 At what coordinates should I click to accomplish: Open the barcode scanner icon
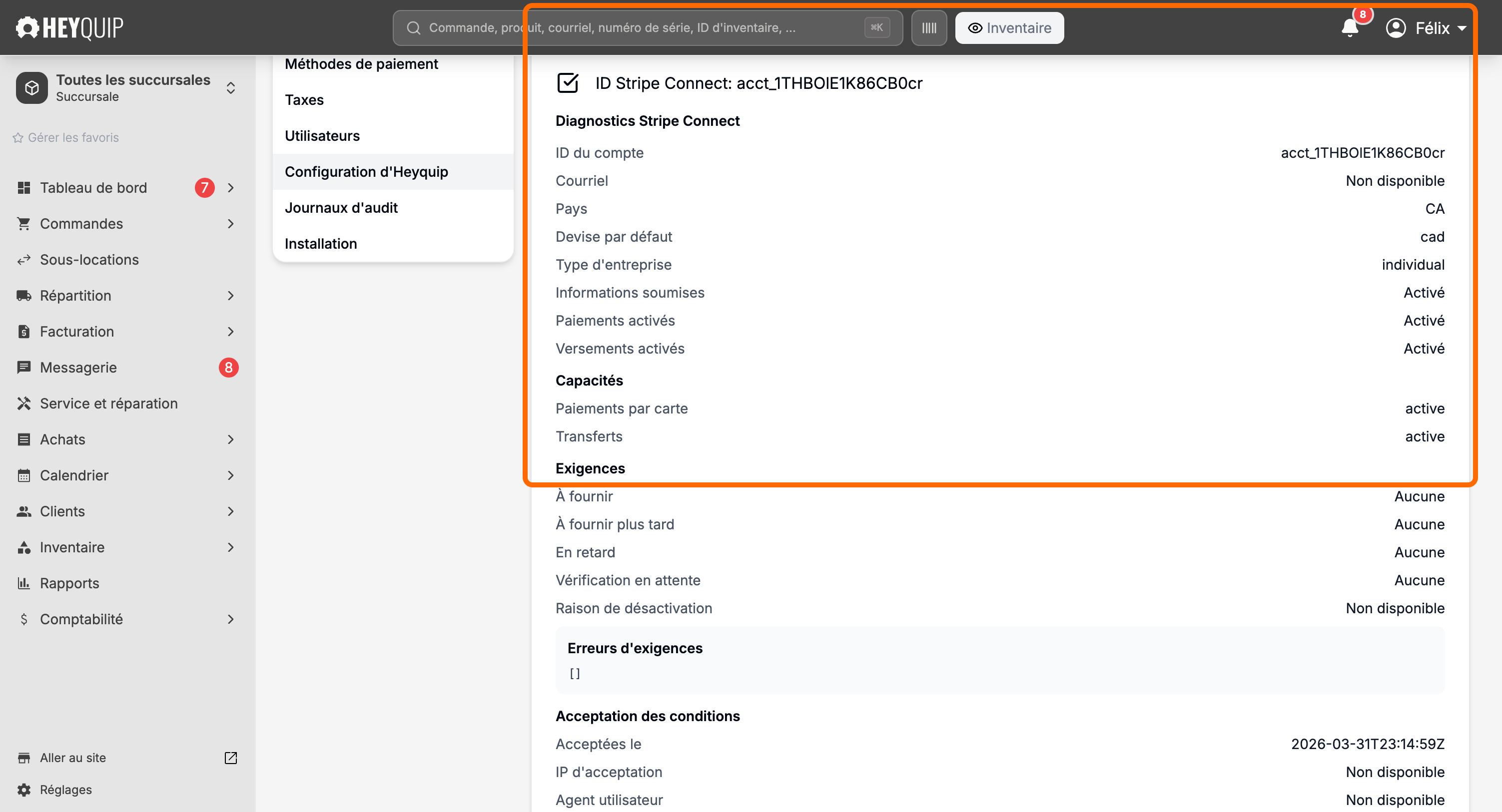(x=929, y=28)
